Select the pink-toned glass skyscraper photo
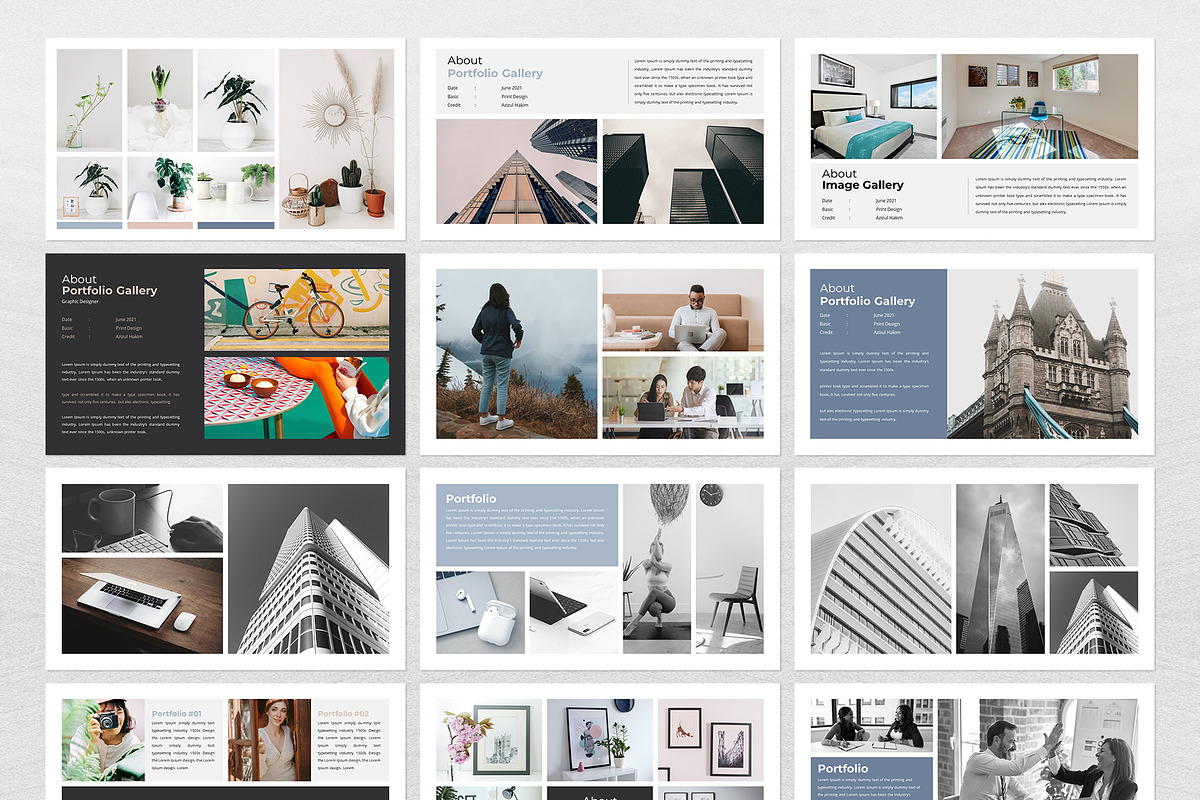The height and width of the screenshot is (800, 1200). pyautogui.click(x=517, y=171)
